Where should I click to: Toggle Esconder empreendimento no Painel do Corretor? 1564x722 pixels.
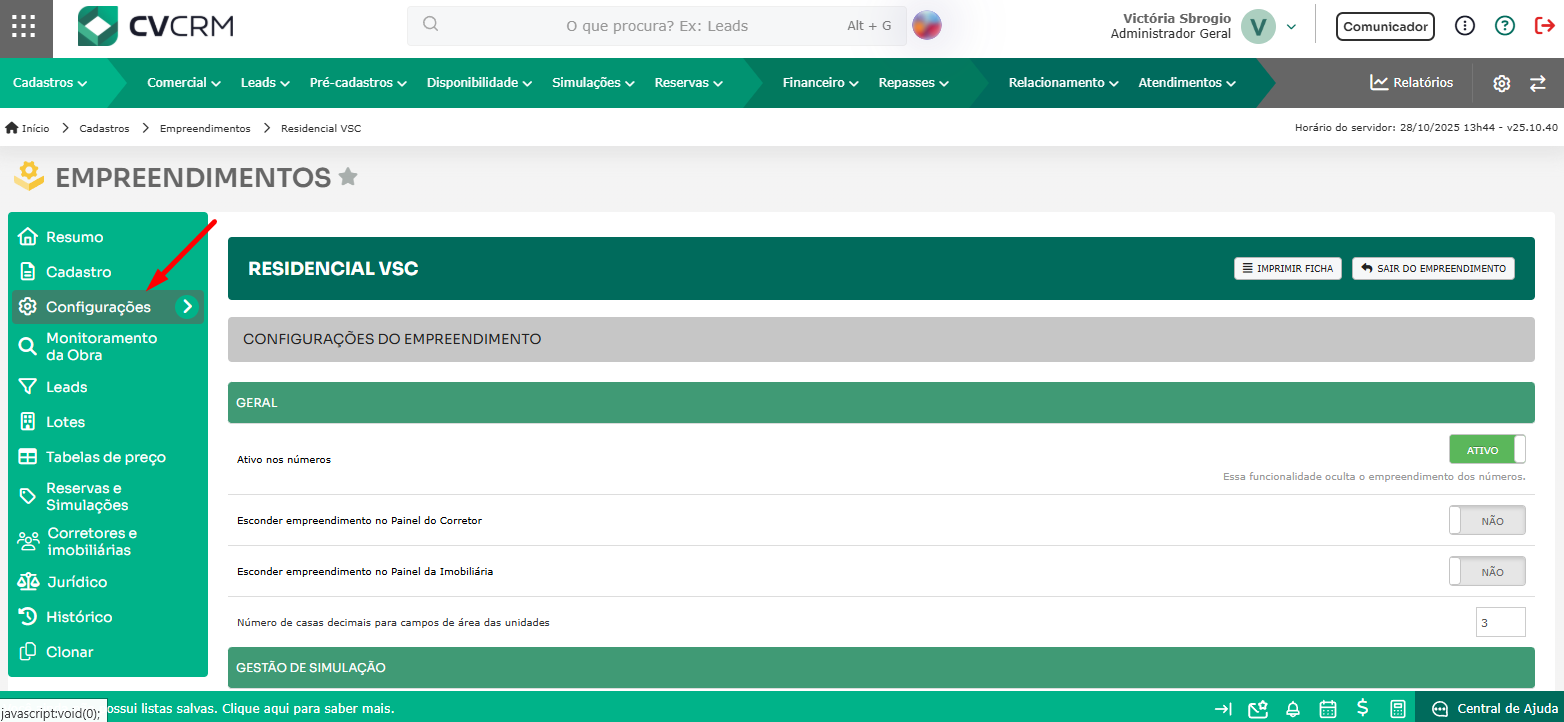(1487, 521)
